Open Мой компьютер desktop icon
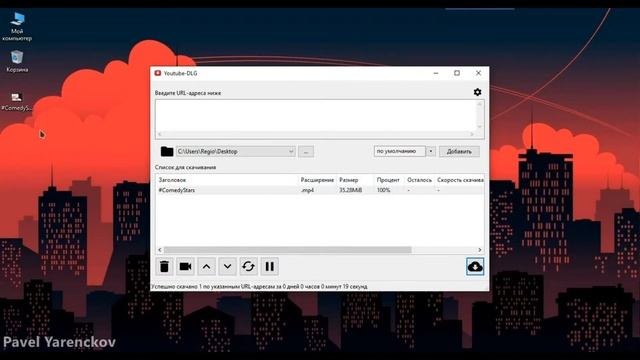The width and height of the screenshot is (640, 360). click(x=17, y=27)
